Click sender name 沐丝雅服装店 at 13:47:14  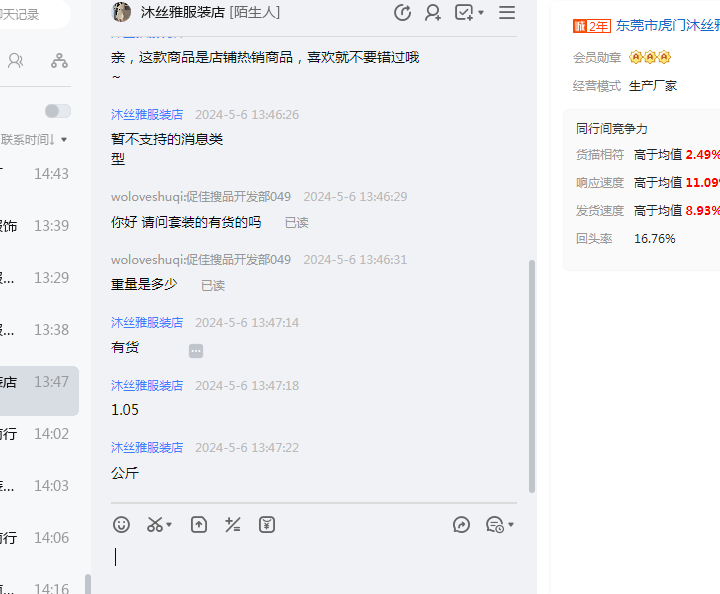[147, 323]
